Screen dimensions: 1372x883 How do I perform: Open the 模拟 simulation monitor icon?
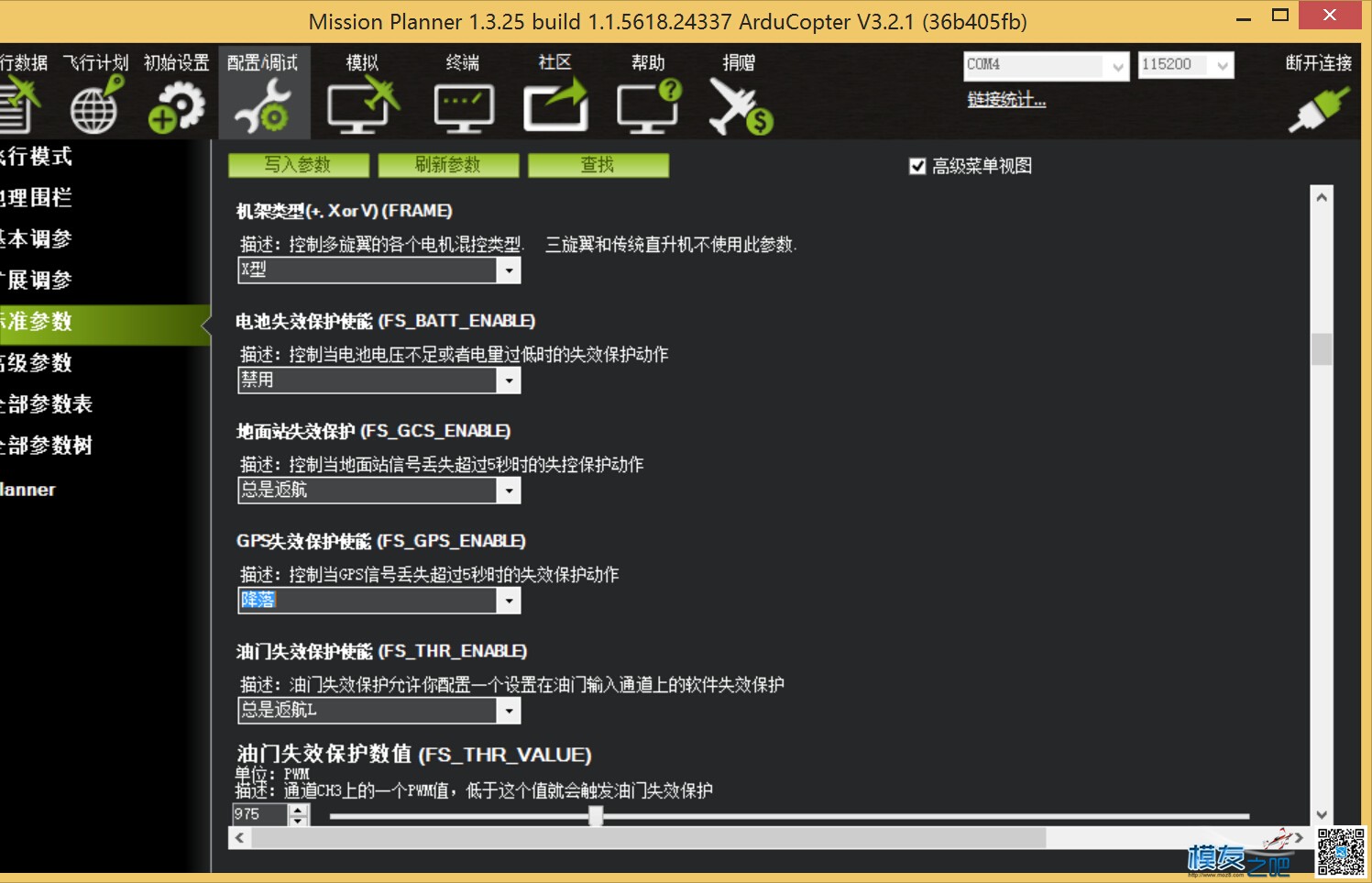[x=364, y=106]
